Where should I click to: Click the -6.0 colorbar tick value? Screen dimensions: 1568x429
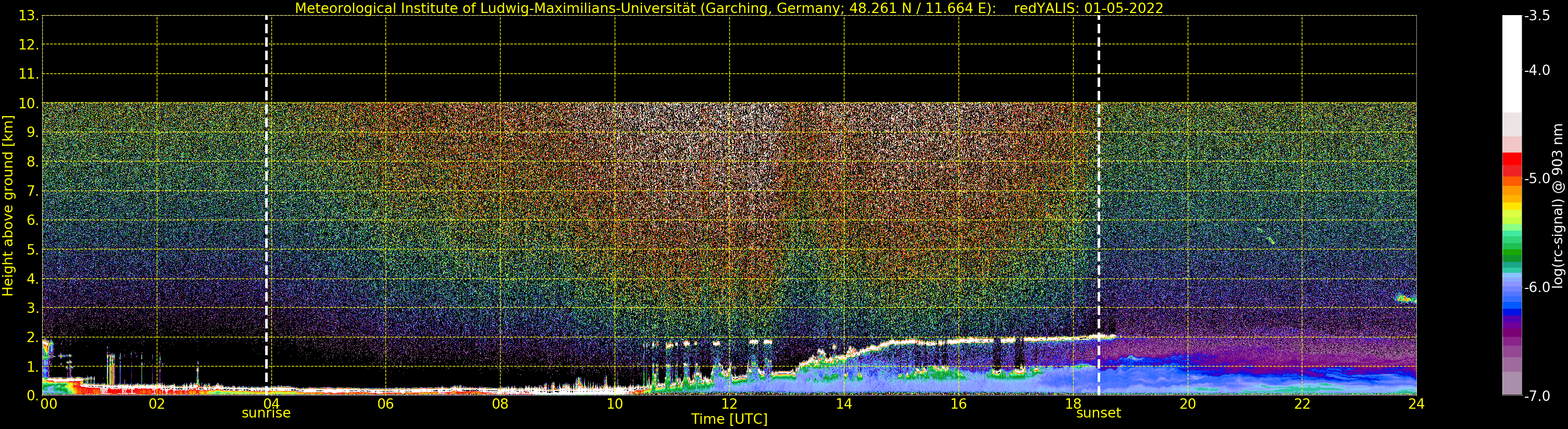1537,287
